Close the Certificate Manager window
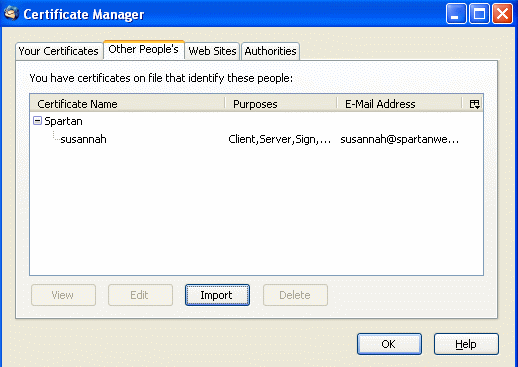 point(502,14)
